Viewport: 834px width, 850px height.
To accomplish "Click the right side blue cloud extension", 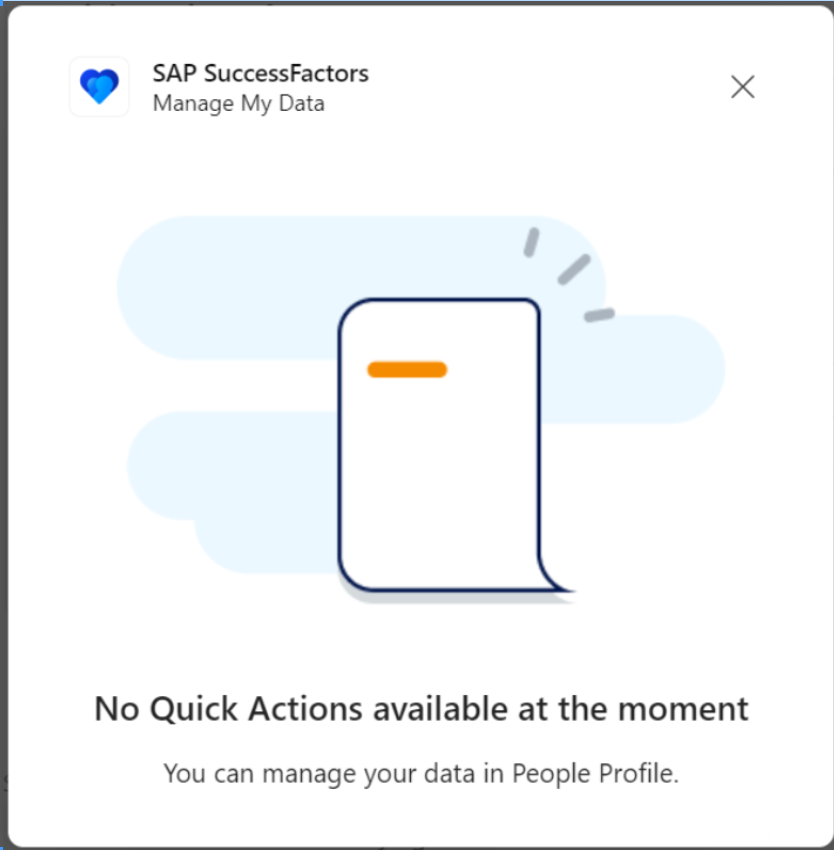I will [634, 369].
